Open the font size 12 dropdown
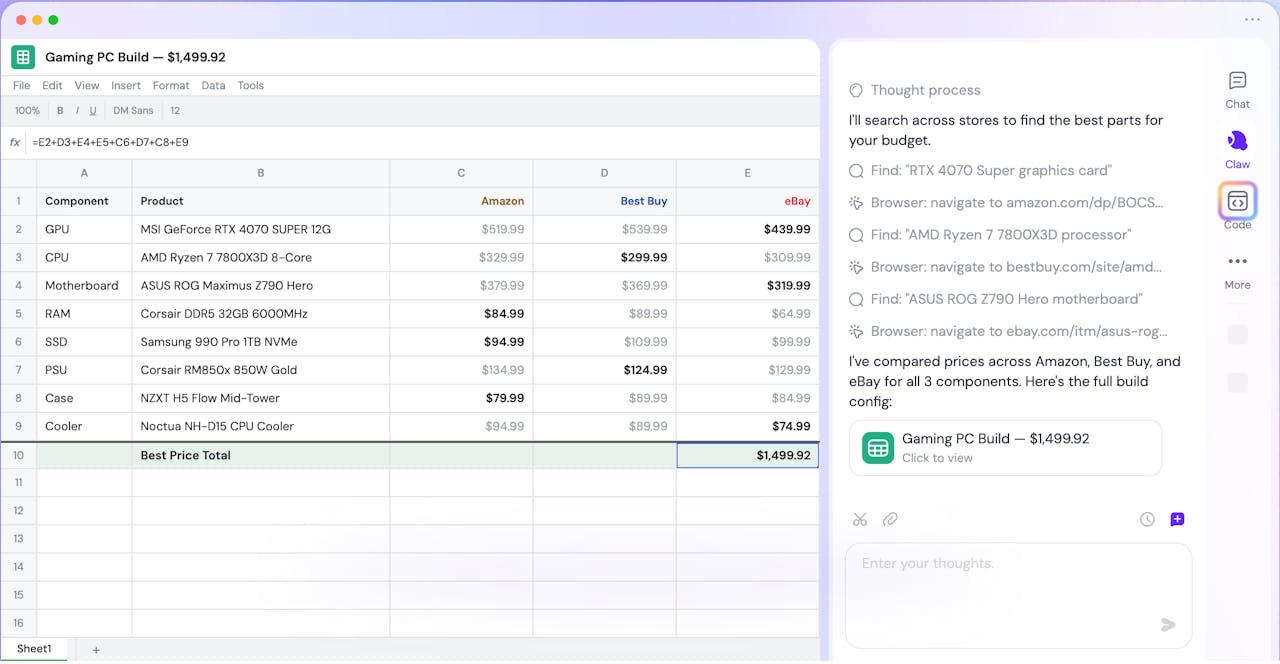This screenshot has width=1280, height=664. (175, 111)
